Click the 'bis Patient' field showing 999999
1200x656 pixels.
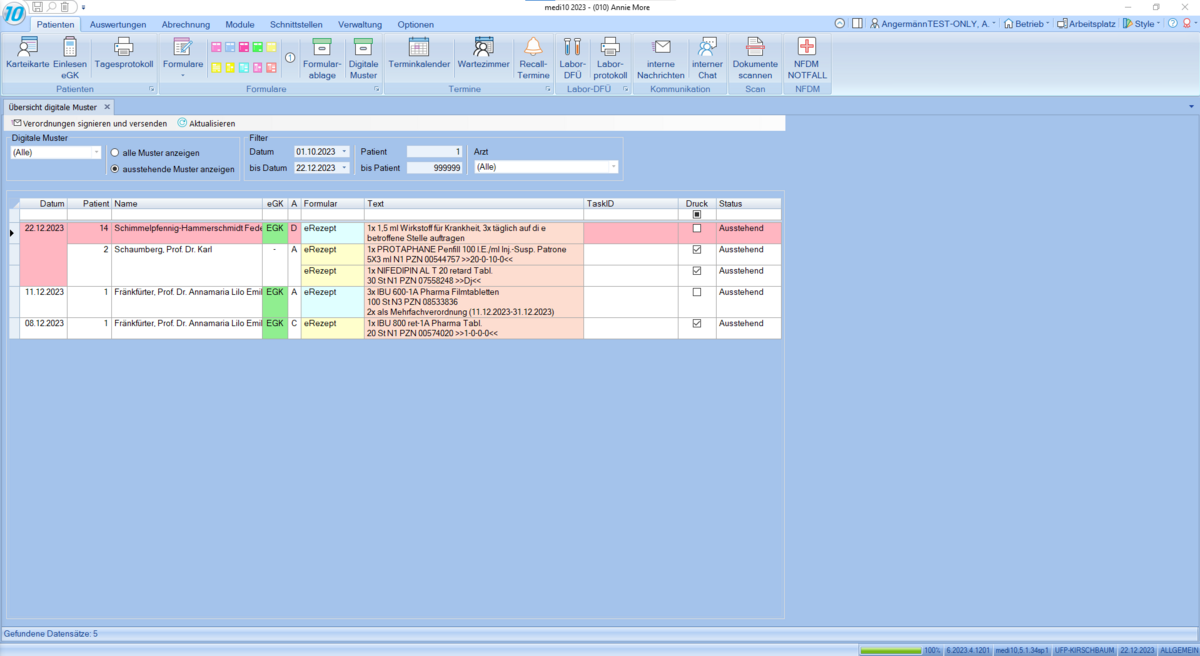[x=434, y=168]
